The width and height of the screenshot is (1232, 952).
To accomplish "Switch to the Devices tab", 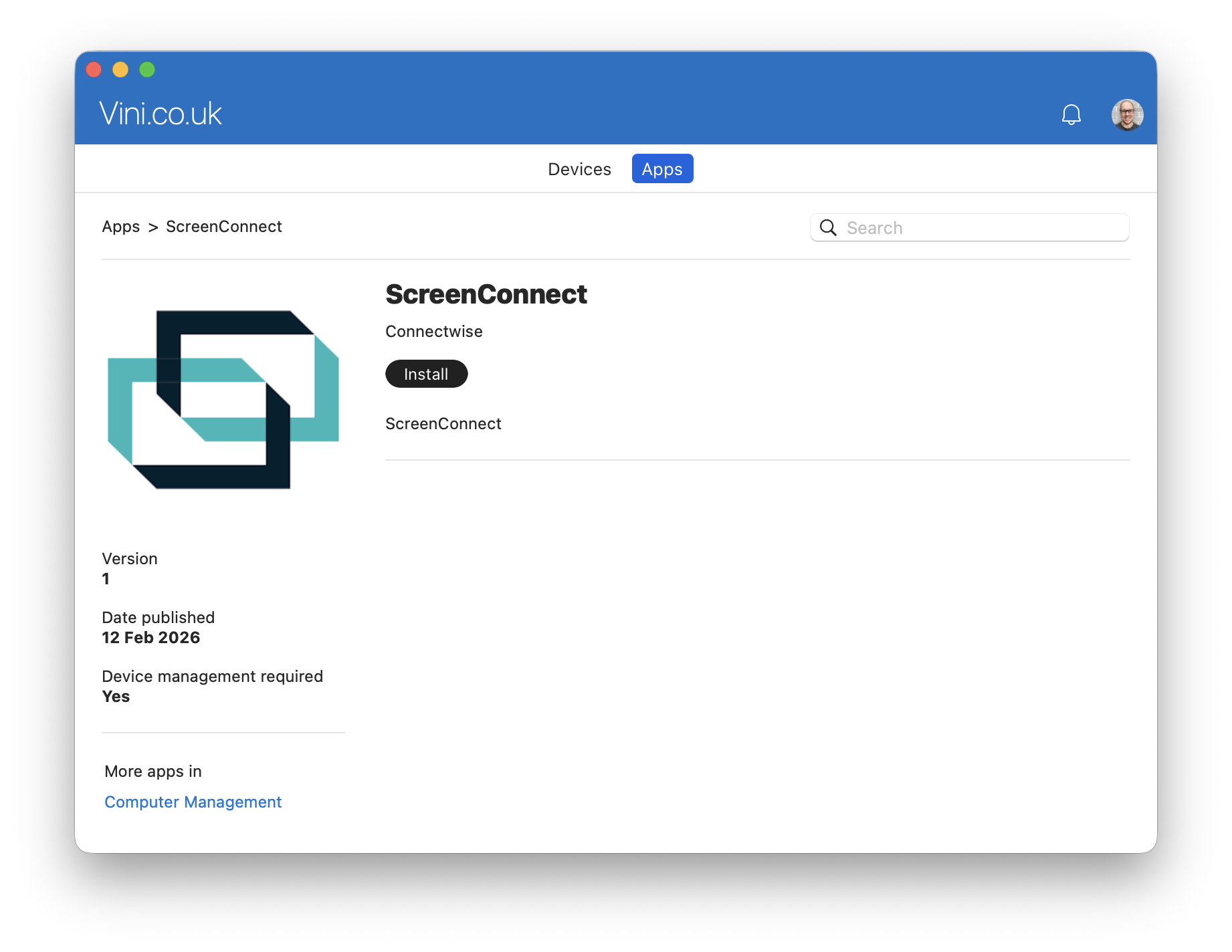I will click(579, 169).
